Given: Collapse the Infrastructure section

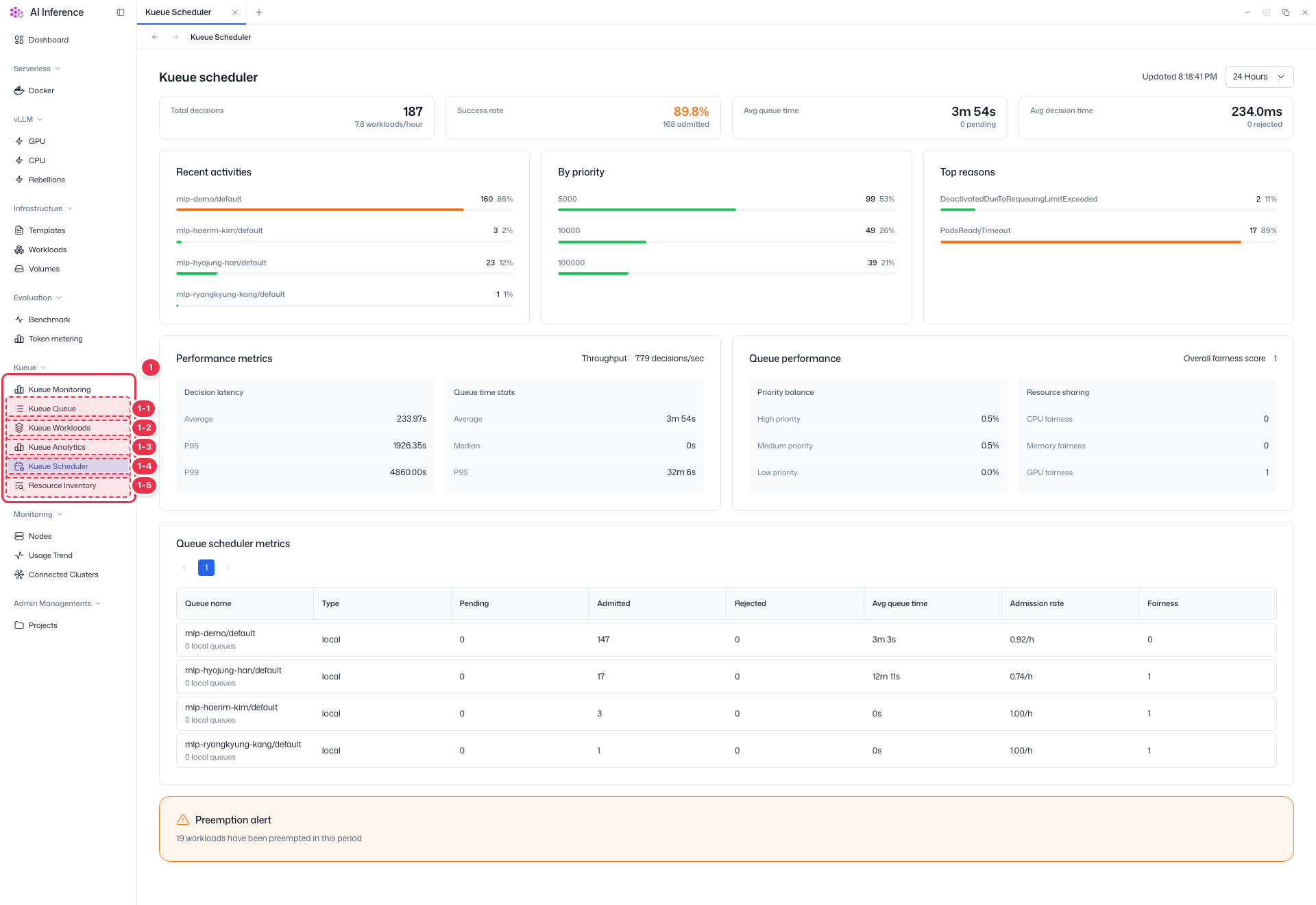Looking at the screenshot, I should 43,208.
